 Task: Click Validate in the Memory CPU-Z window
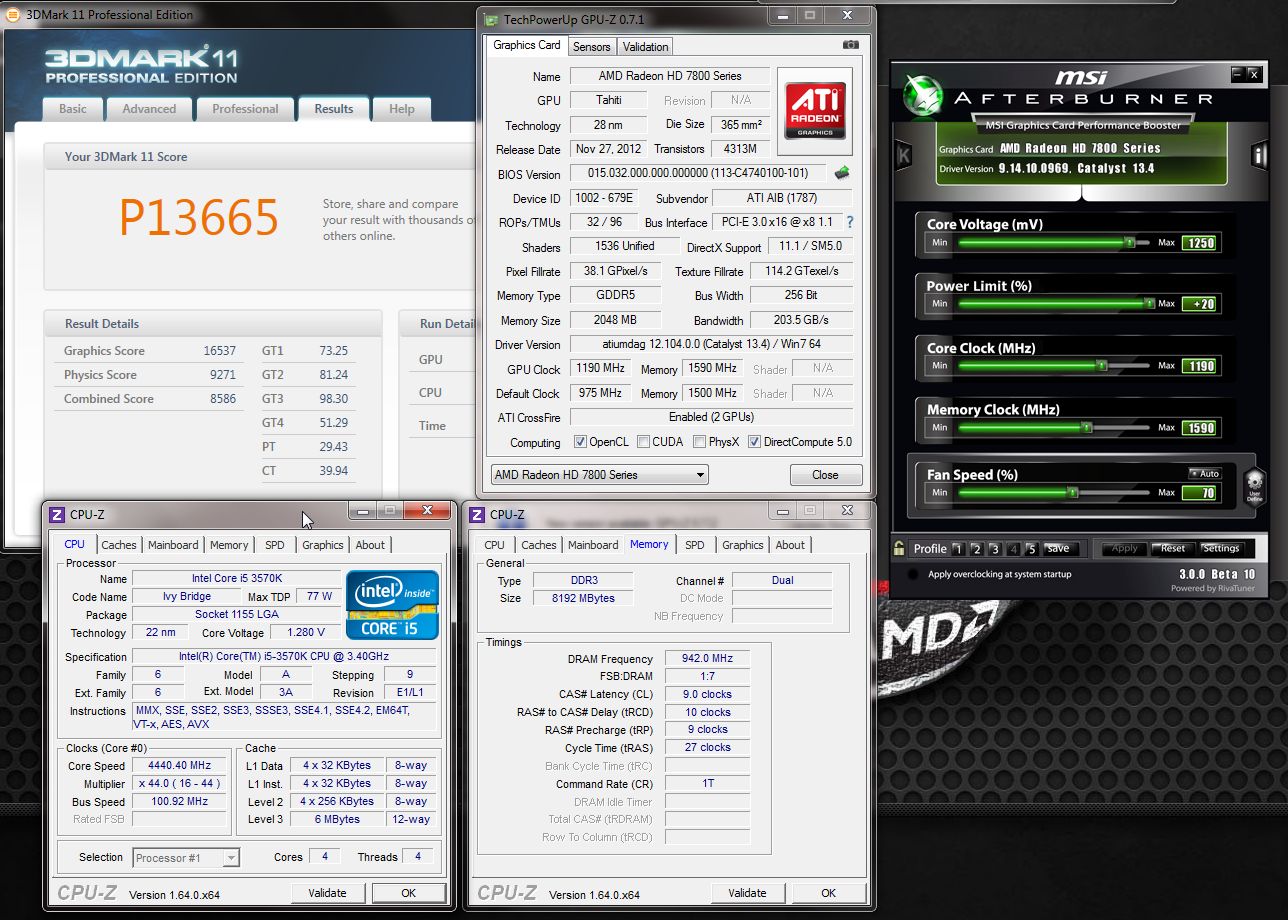(x=748, y=893)
